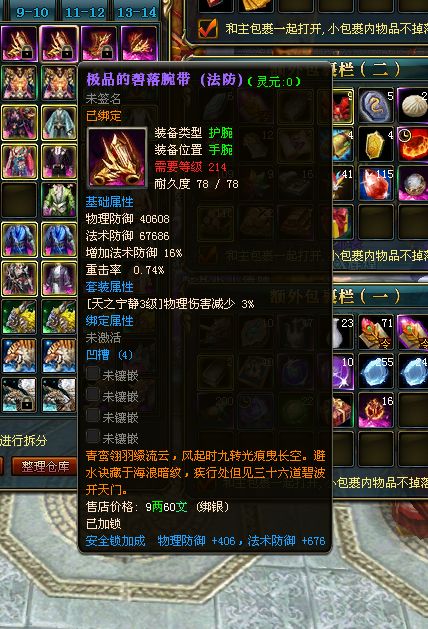
Task: Click the flame emblem item count 16
Action: [376, 410]
